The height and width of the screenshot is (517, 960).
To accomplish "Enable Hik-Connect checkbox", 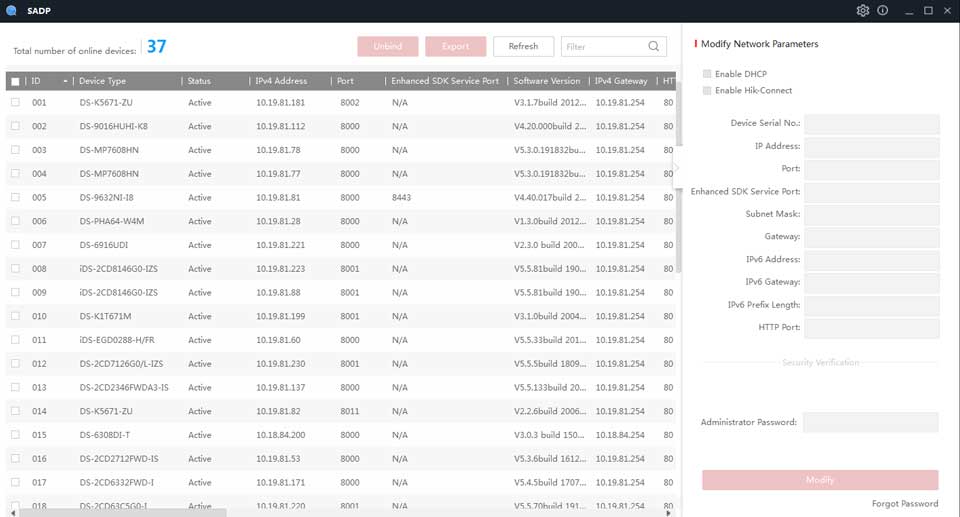I will pyautogui.click(x=708, y=90).
